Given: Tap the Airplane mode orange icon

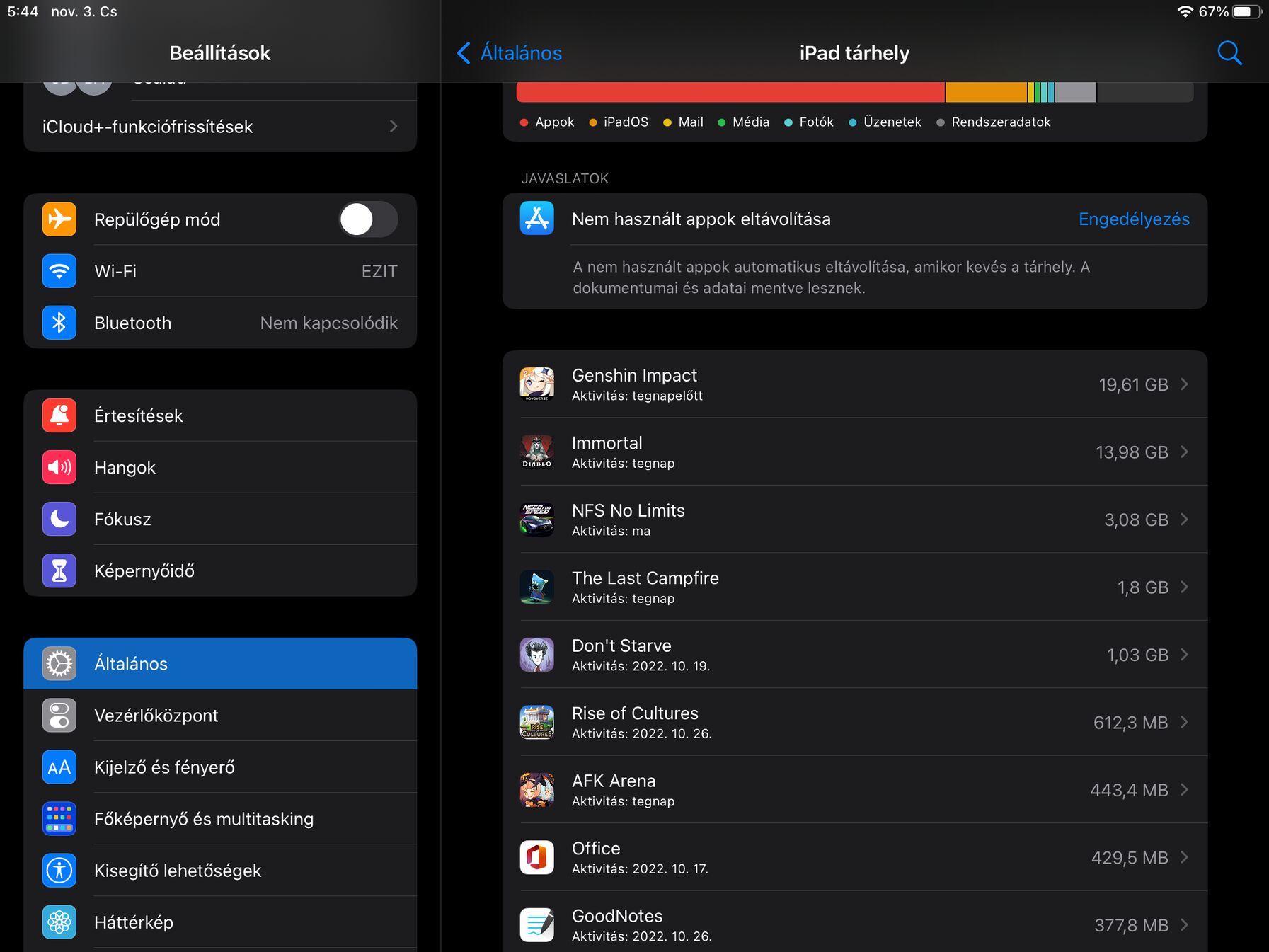Looking at the screenshot, I should coord(59,219).
